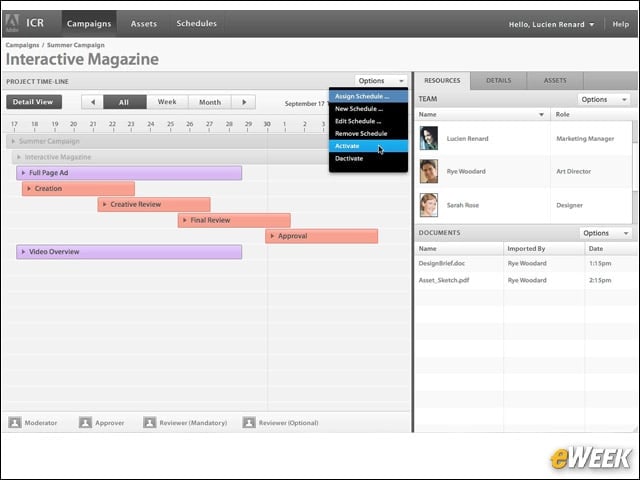Open Asset_Sketch.pdf document
Viewport: 640px width, 480px height.
click(x=444, y=280)
